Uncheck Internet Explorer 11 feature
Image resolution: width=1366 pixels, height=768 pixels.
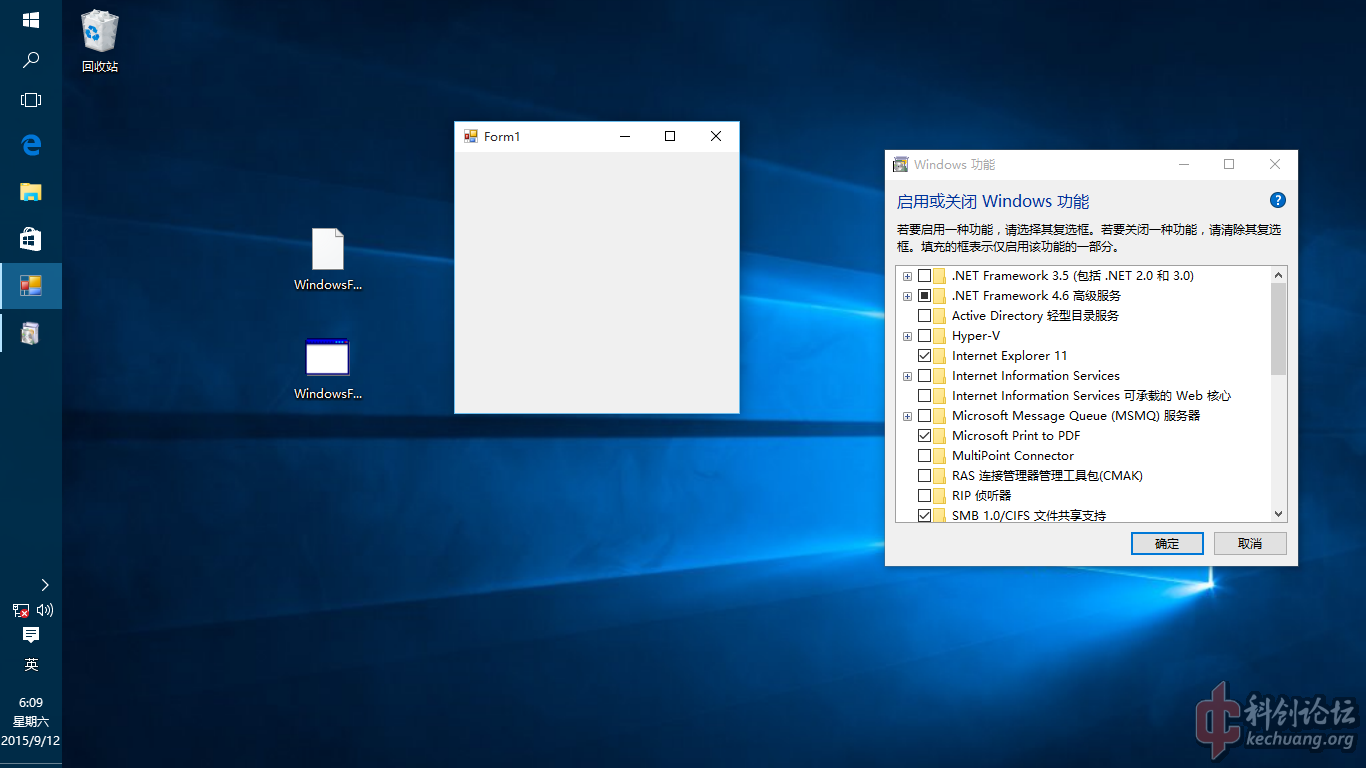click(x=924, y=356)
